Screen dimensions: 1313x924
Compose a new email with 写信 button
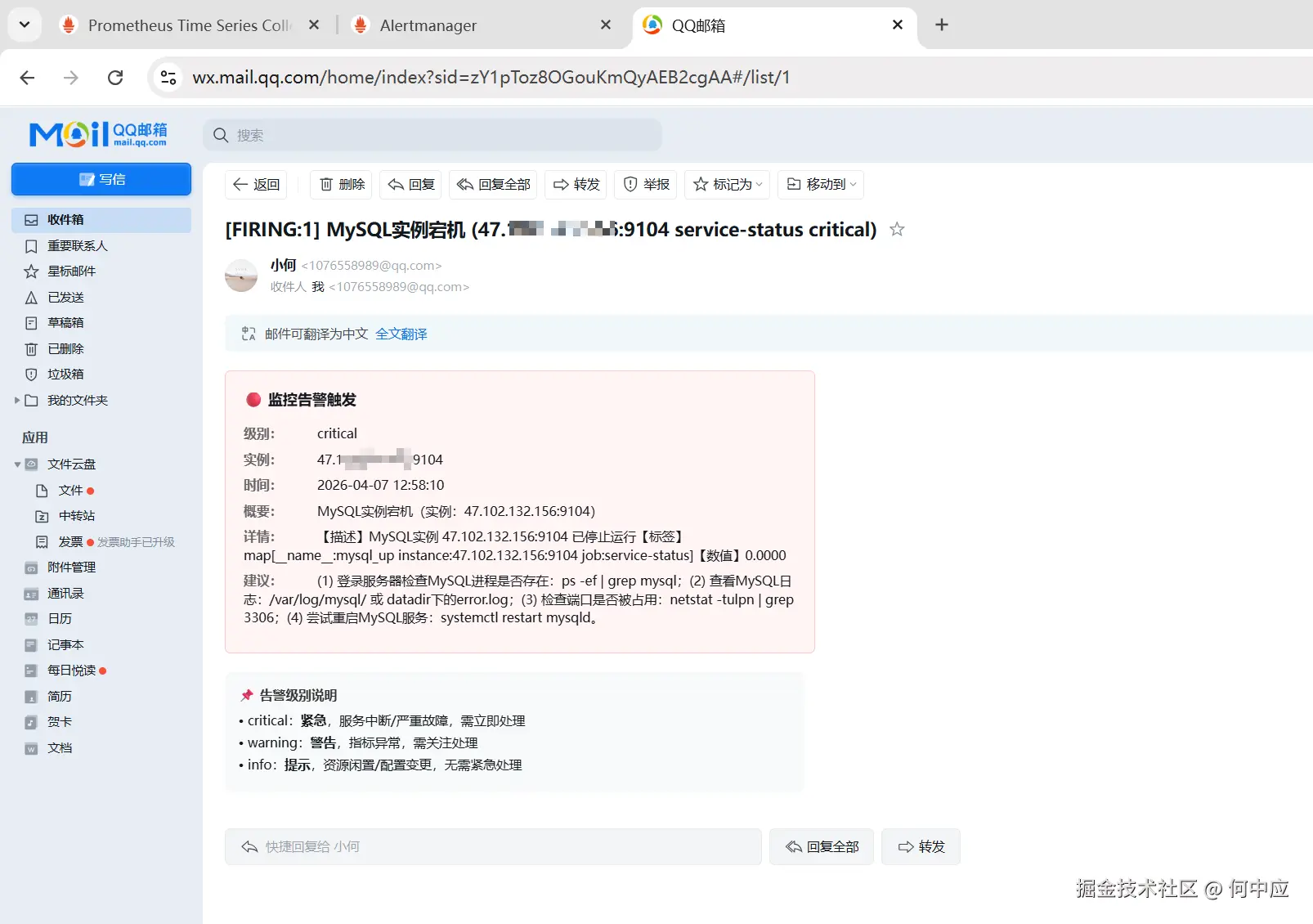click(101, 179)
